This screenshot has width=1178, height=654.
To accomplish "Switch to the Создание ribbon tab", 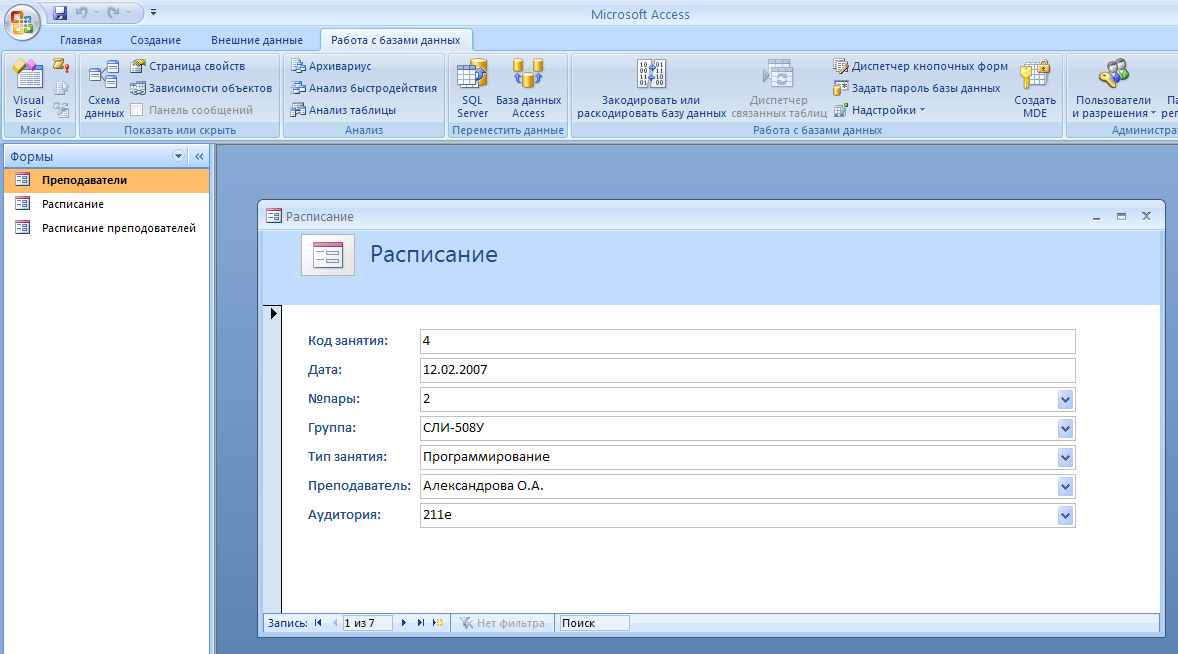I will 155,40.
